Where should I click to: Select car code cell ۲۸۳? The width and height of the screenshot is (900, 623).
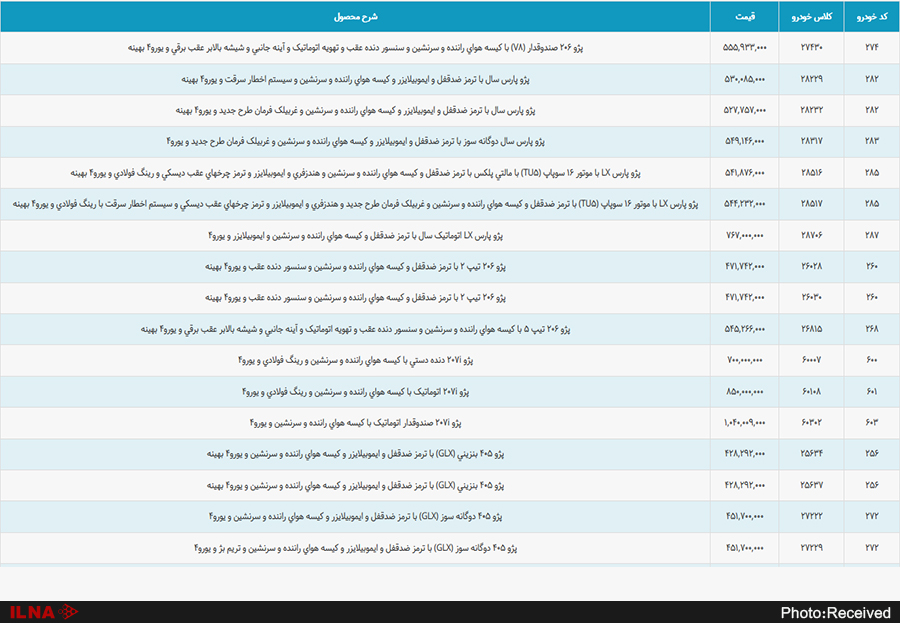(872, 141)
